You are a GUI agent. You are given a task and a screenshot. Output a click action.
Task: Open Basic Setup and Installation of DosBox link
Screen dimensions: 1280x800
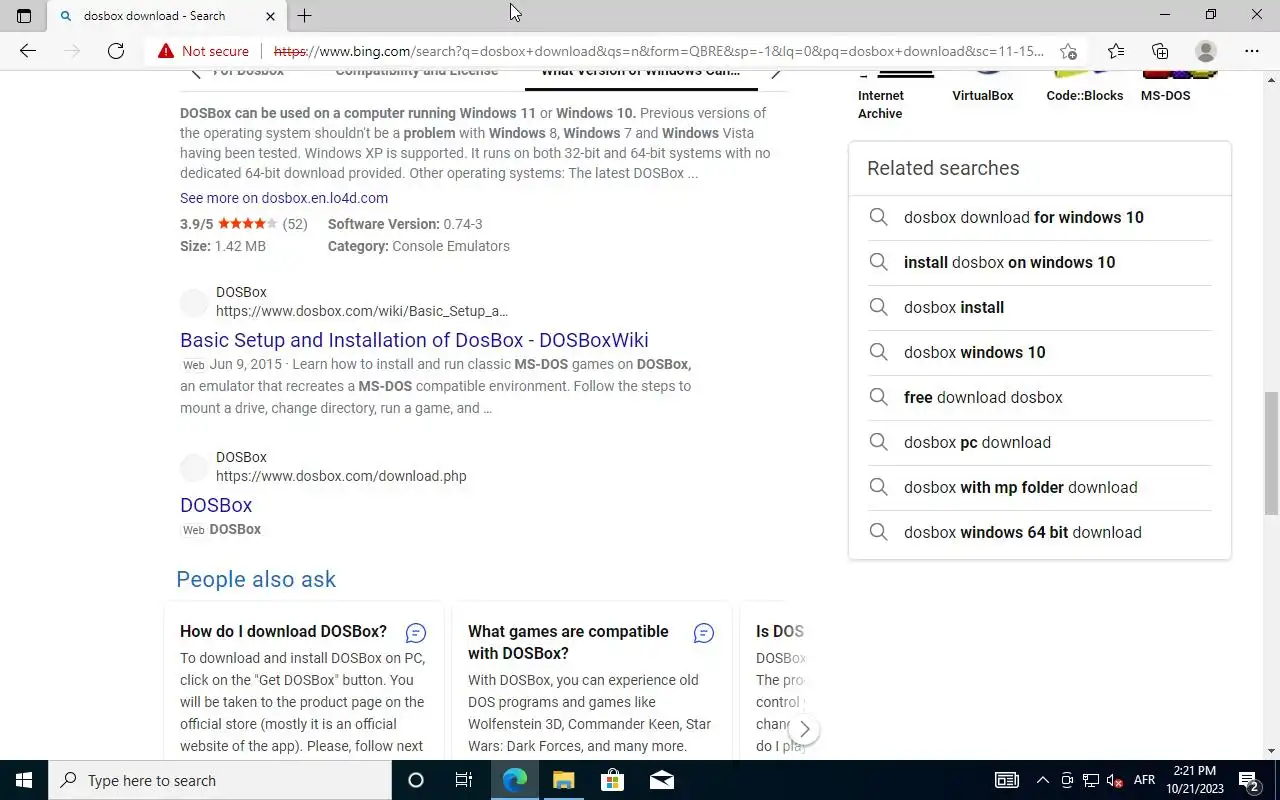tap(414, 340)
